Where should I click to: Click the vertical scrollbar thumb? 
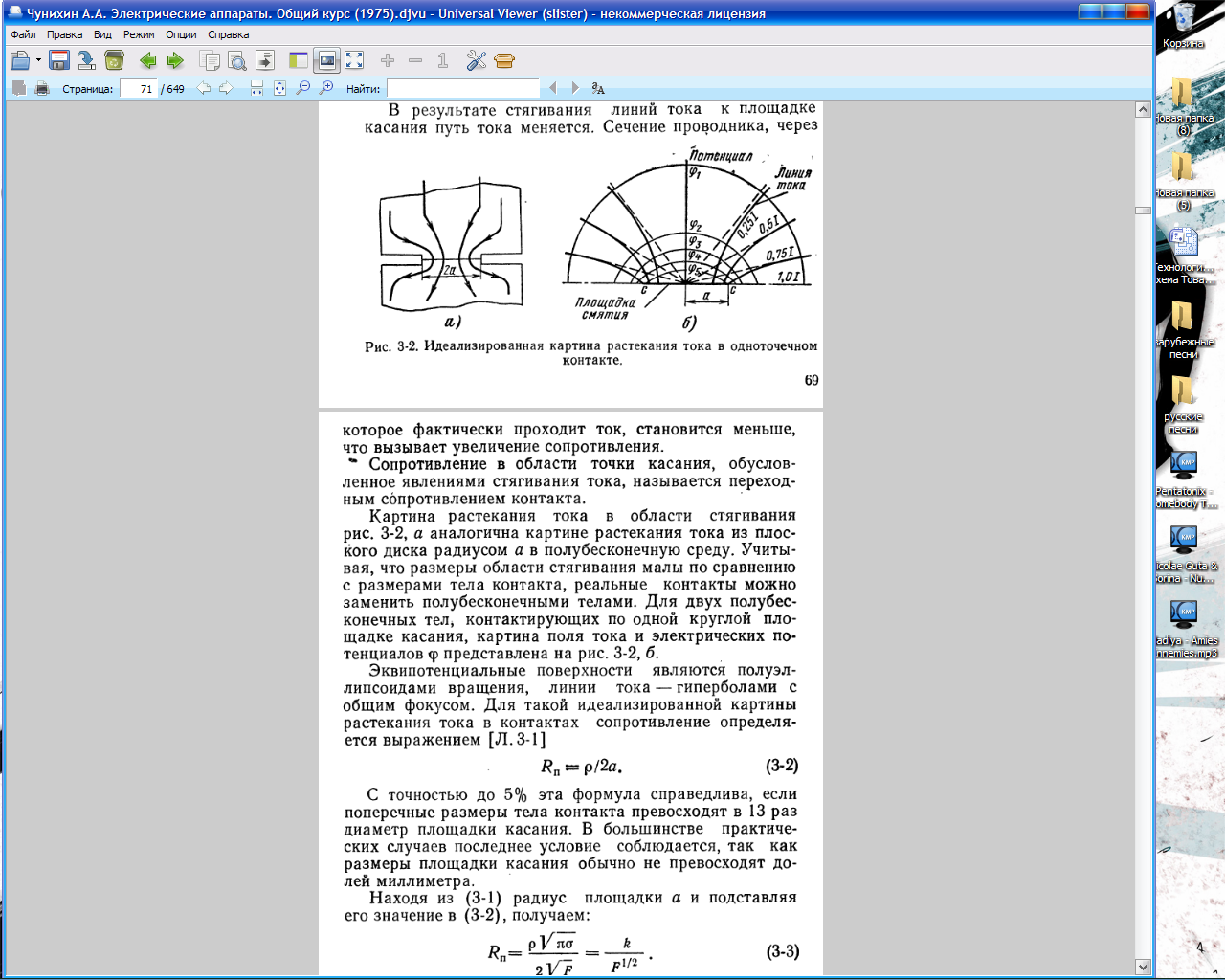click(x=1143, y=211)
